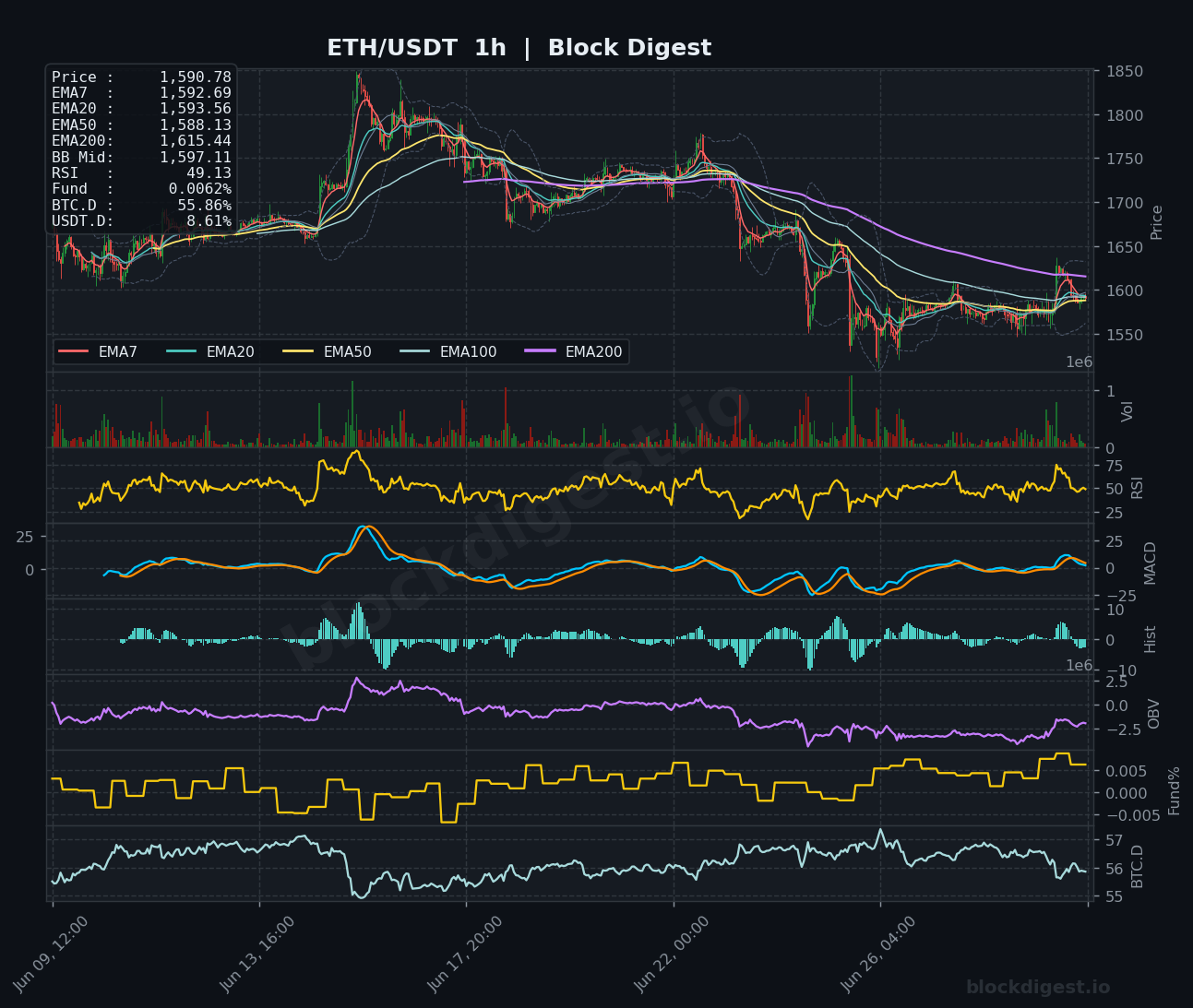
Task: Click the vertical BTC.D axis label
Action: coord(1137,867)
